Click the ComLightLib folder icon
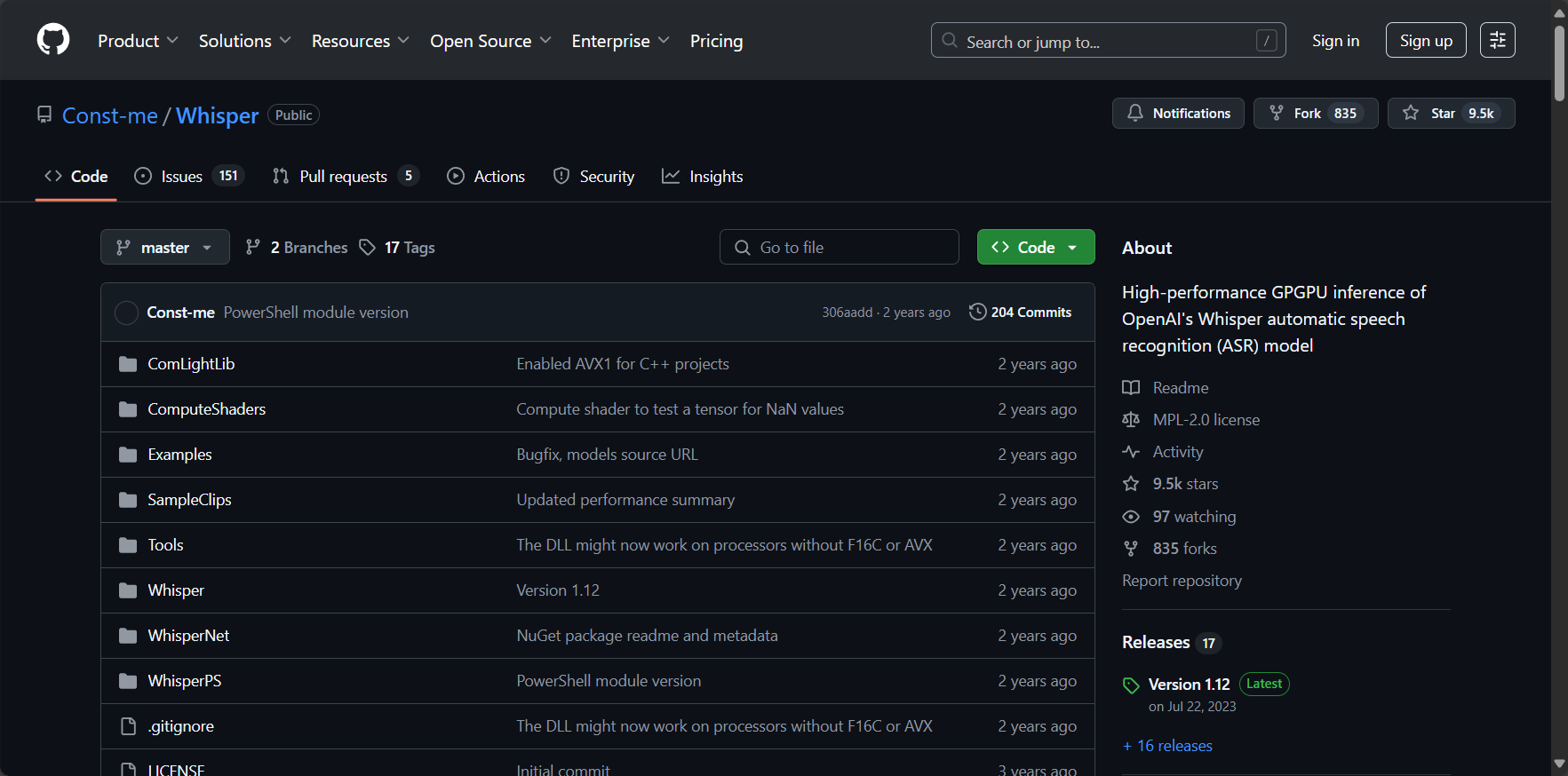This screenshot has height=776, width=1568. pos(128,364)
